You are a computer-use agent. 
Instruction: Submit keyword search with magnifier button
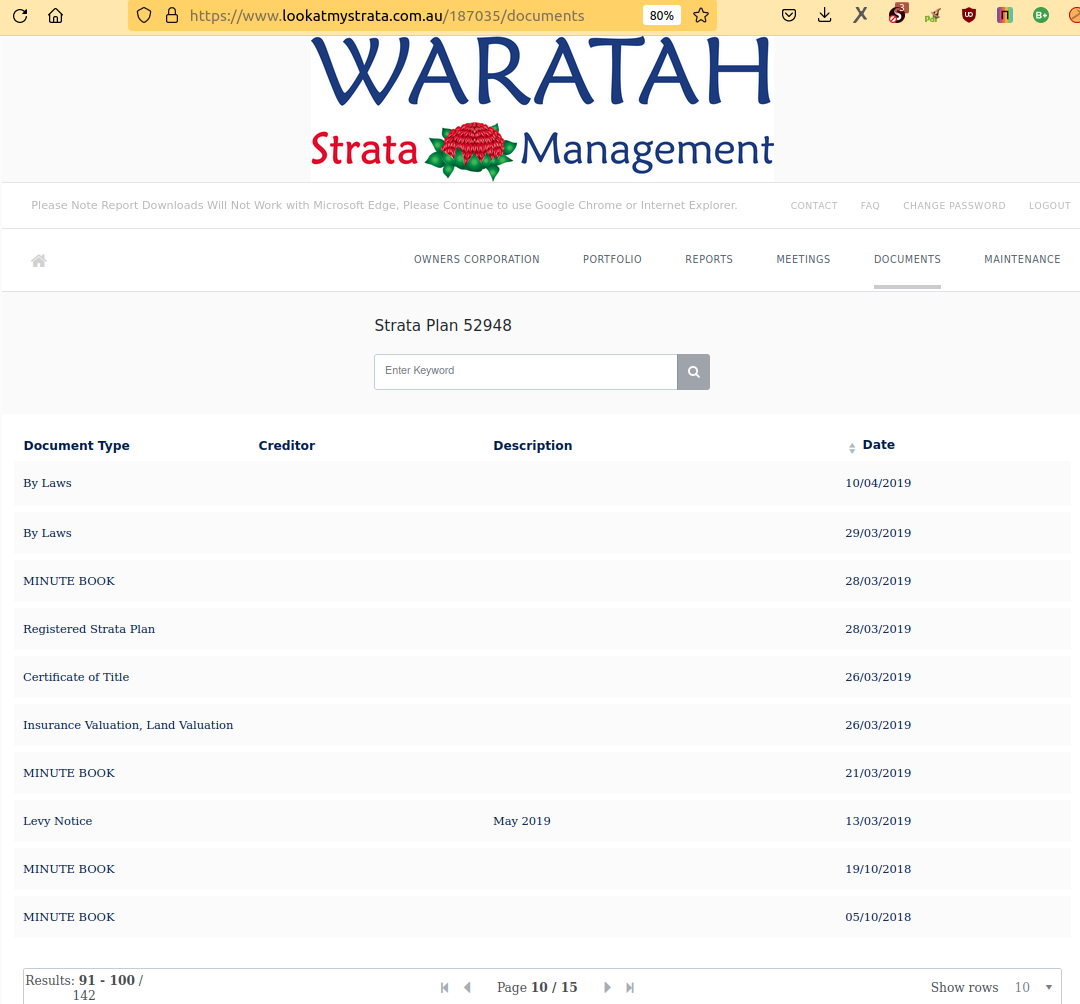(694, 372)
